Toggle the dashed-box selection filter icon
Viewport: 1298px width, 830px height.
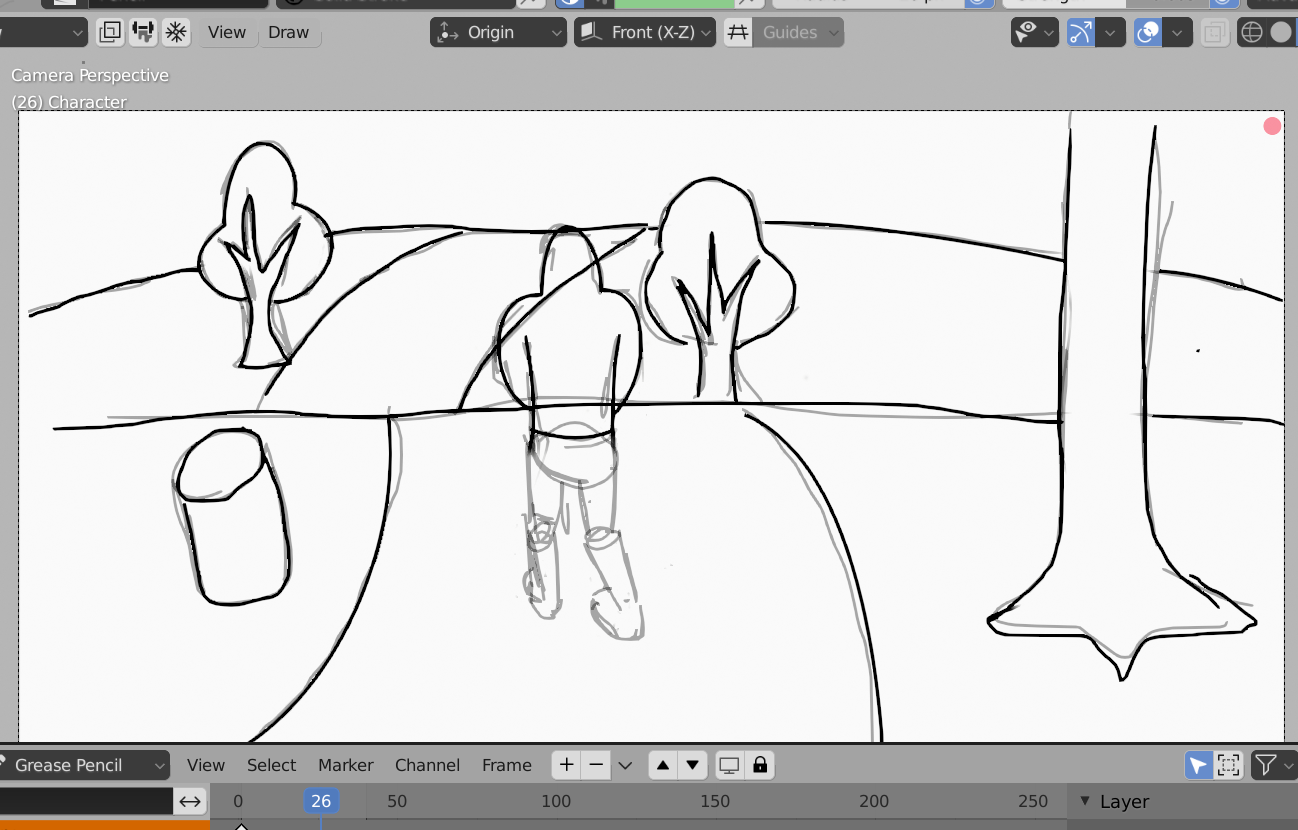tap(1229, 765)
